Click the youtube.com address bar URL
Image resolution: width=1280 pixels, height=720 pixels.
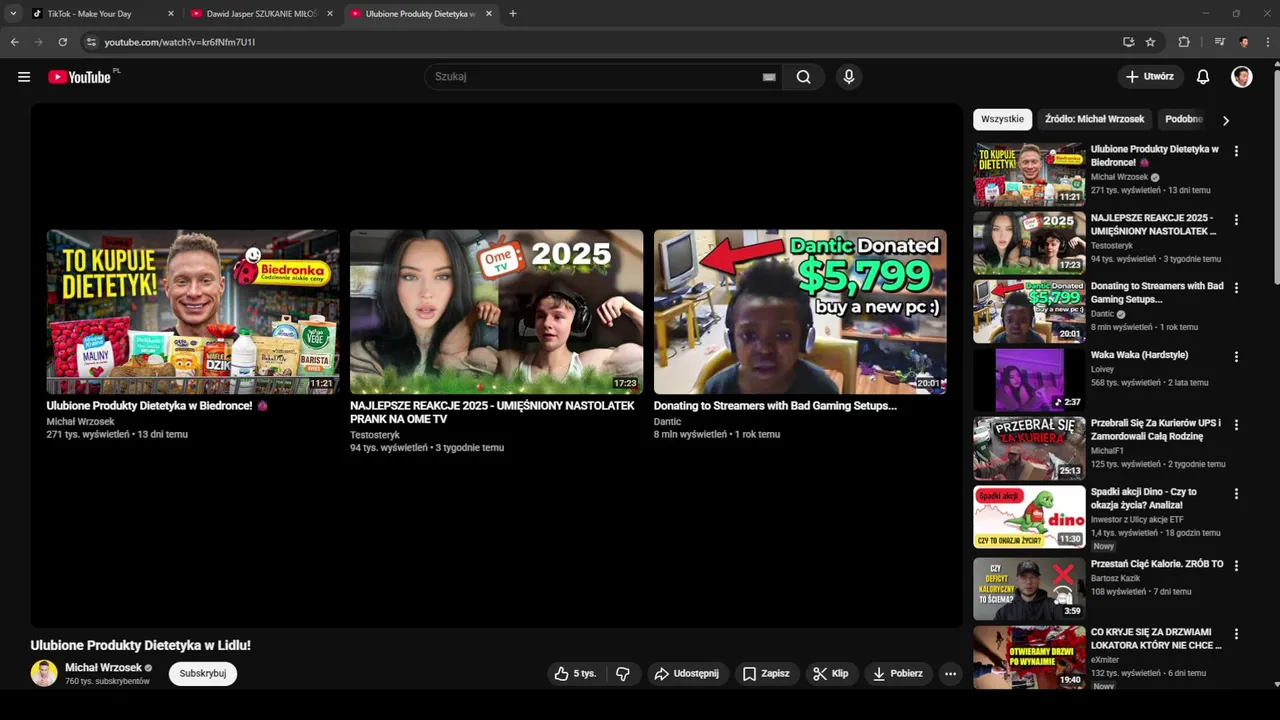pos(180,42)
